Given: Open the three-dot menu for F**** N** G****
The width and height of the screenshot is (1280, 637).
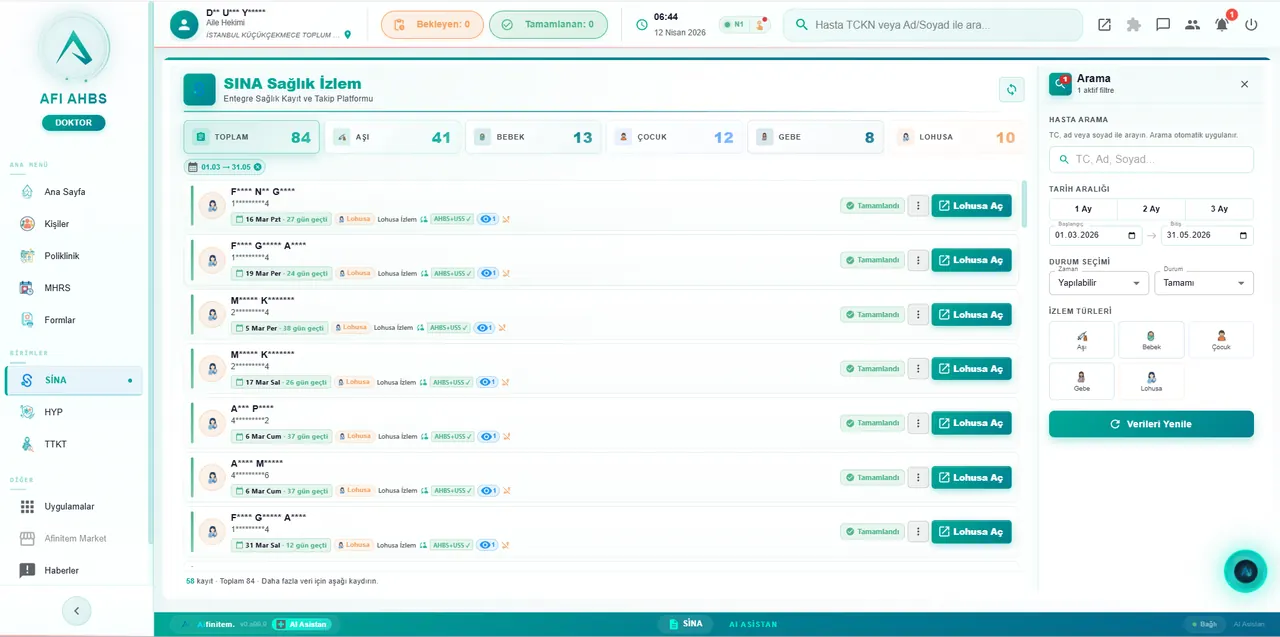Looking at the screenshot, I should click(x=918, y=206).
